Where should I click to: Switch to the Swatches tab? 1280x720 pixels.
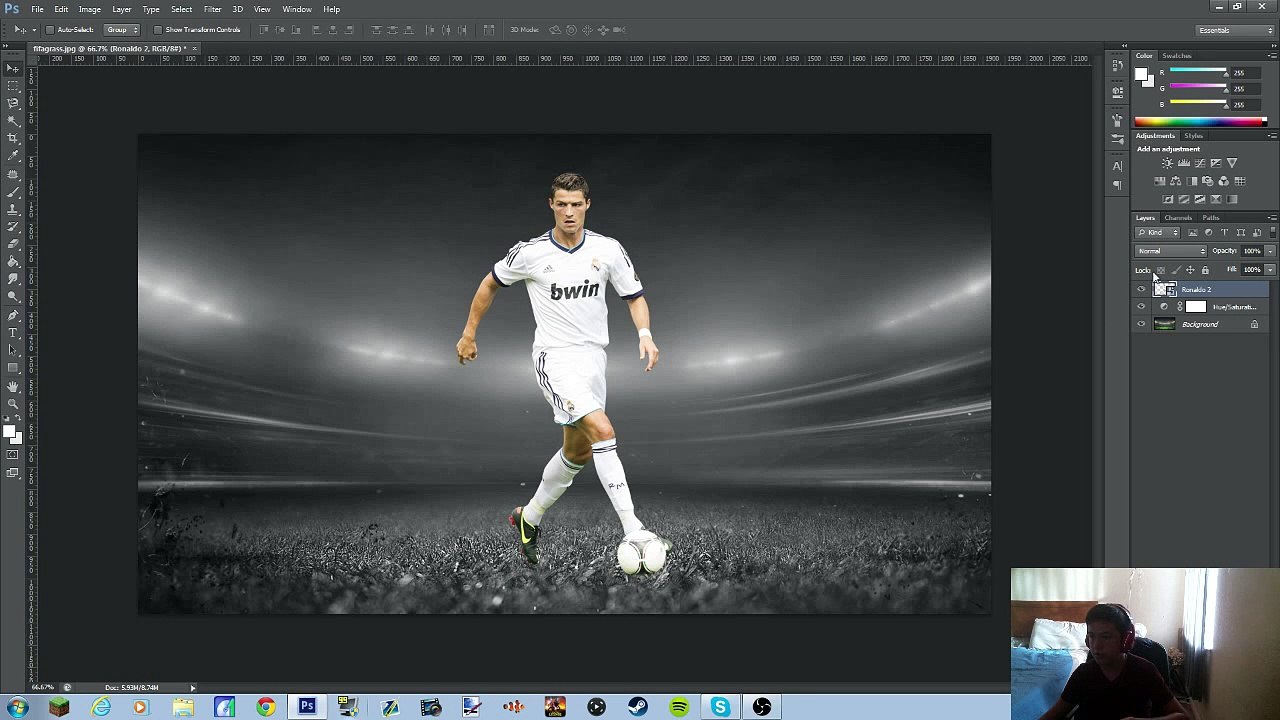click(1177, 55)
